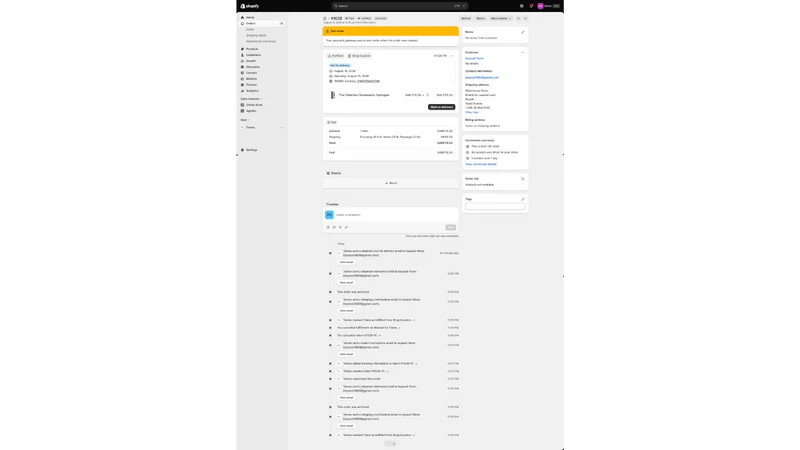The width and height of the screenshot is (800, 450).
Task: Edit Tags with the pencil icon
Action: tap(522, 199)
